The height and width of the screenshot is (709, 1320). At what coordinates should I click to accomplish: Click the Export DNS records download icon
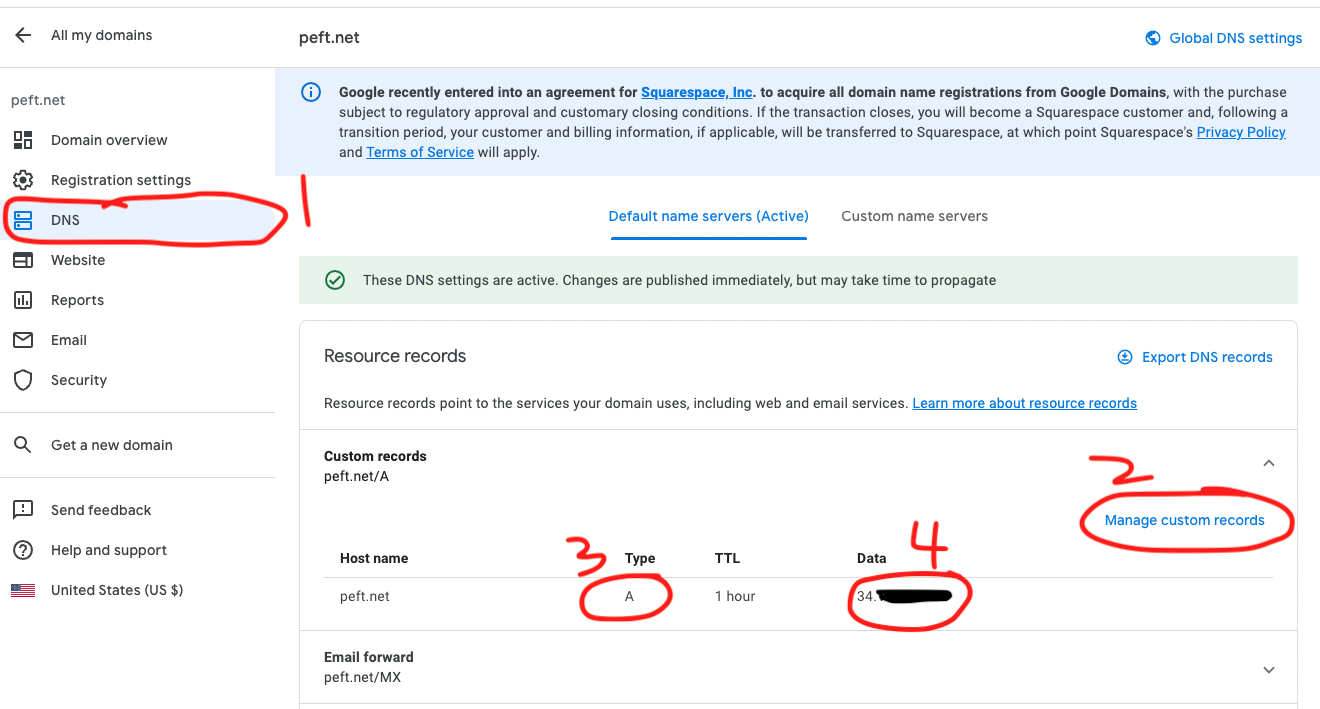click(x=1125, y=356)
